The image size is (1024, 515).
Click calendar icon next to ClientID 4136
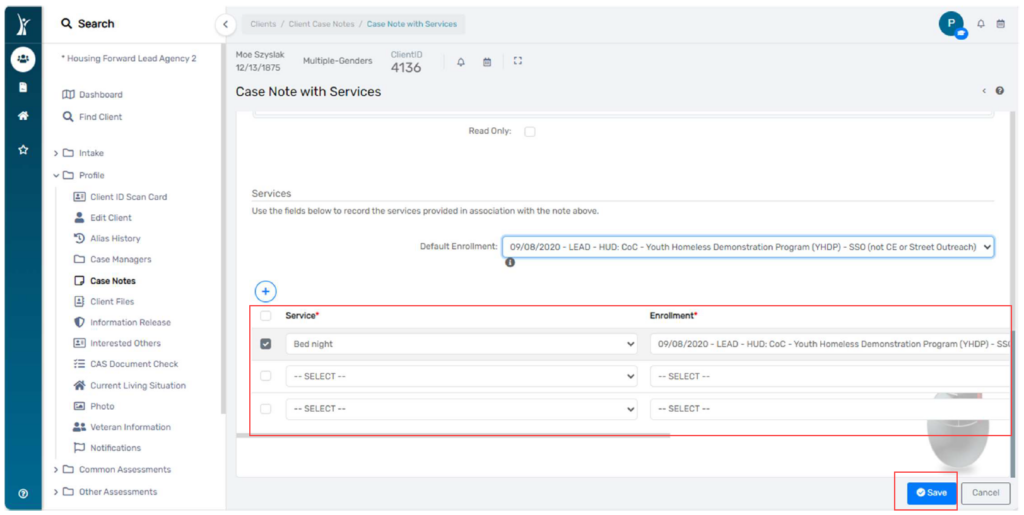(x=487, y=62)
